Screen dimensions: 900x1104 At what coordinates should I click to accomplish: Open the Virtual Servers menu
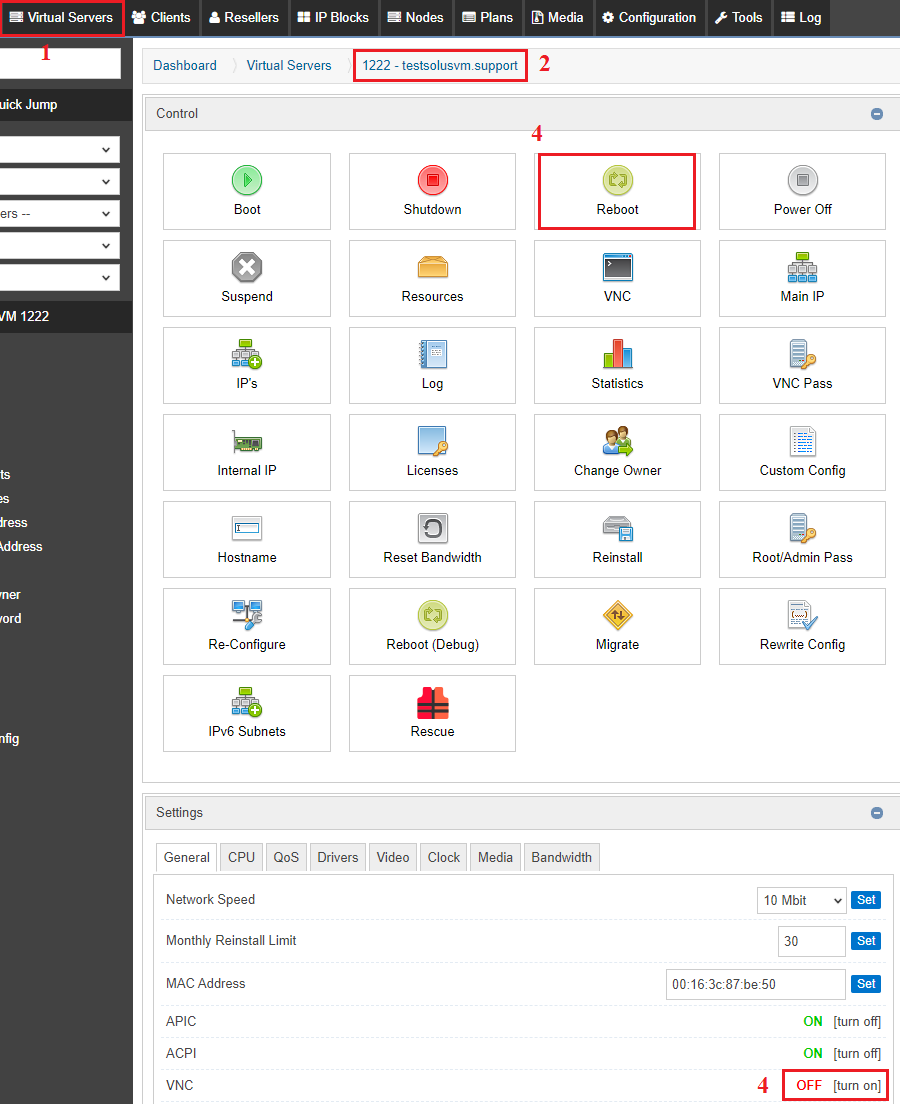coord(61,18)
